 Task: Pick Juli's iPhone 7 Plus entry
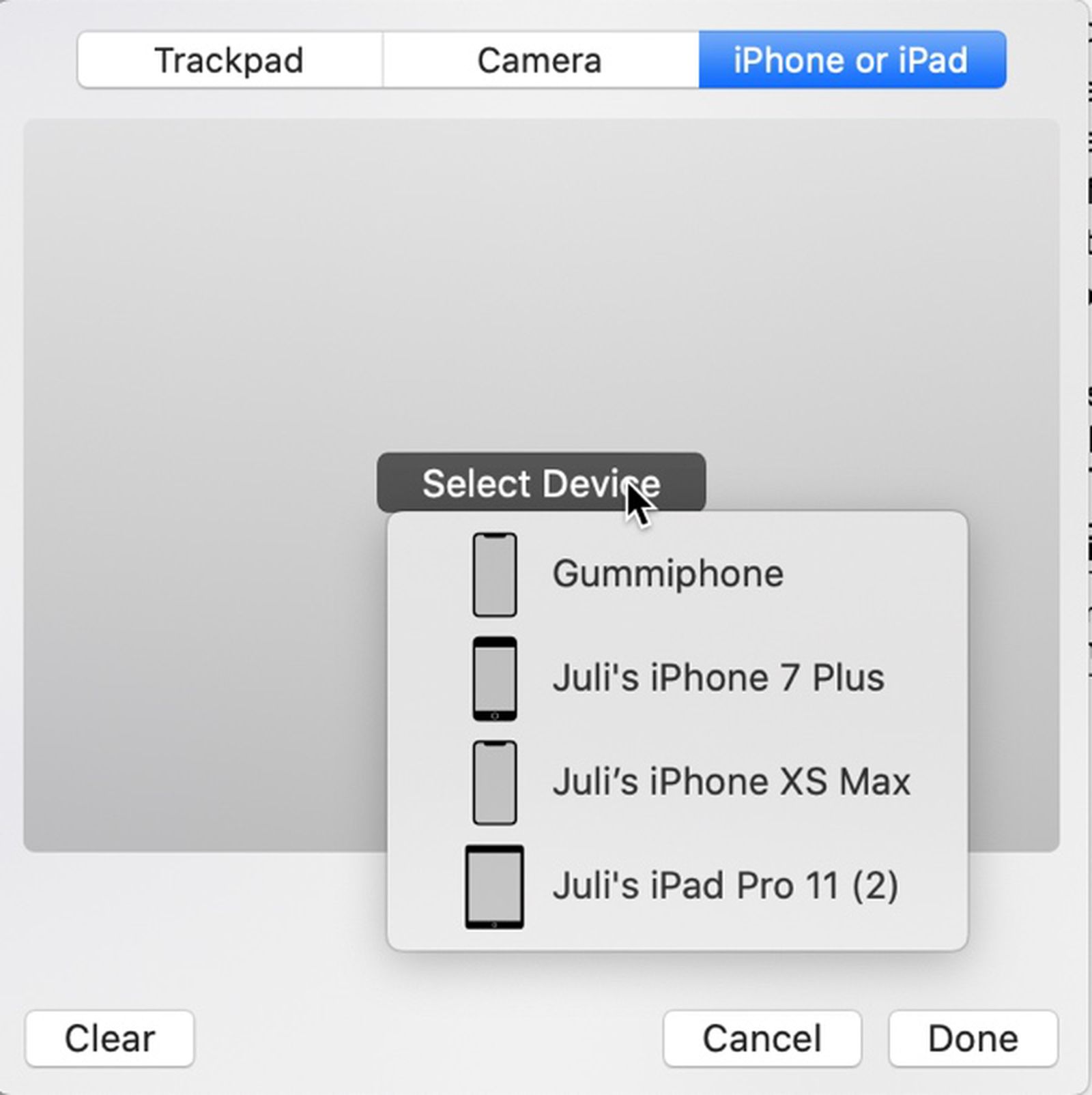(718, 679)
